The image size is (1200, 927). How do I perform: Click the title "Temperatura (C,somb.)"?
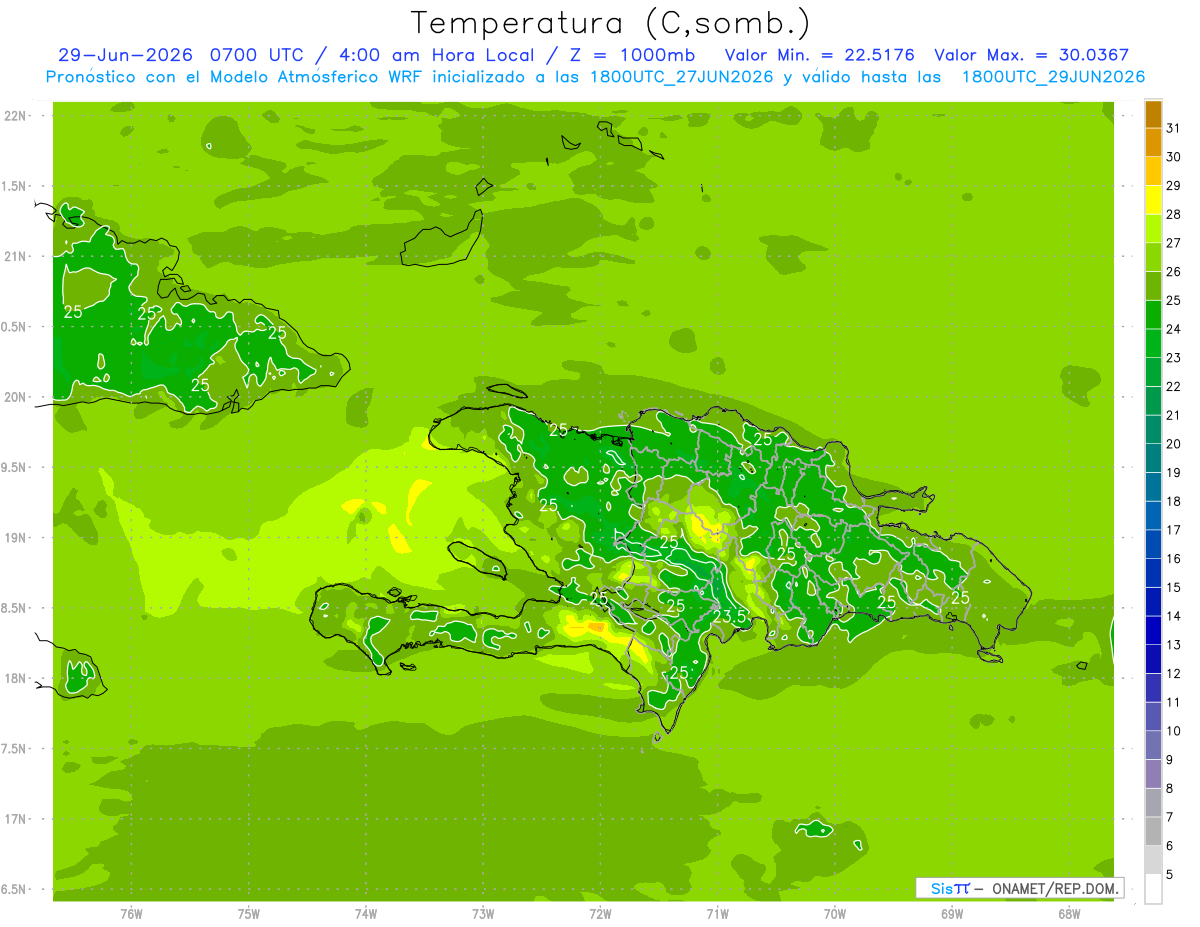610,23
